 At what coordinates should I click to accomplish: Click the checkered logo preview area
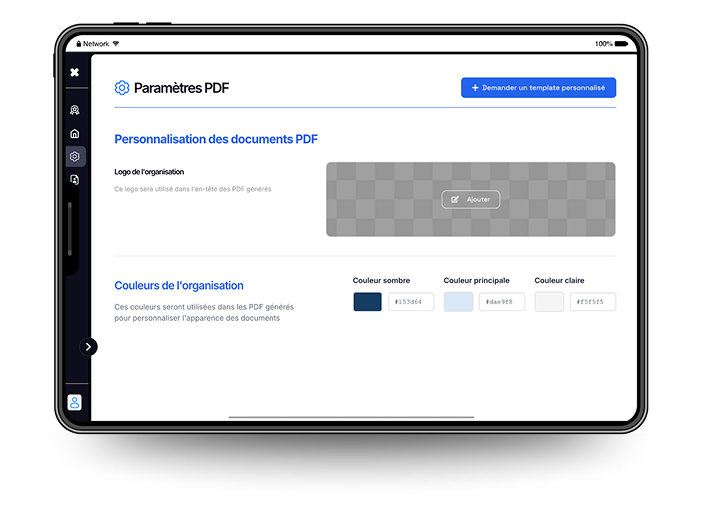(x=471, y=199)
